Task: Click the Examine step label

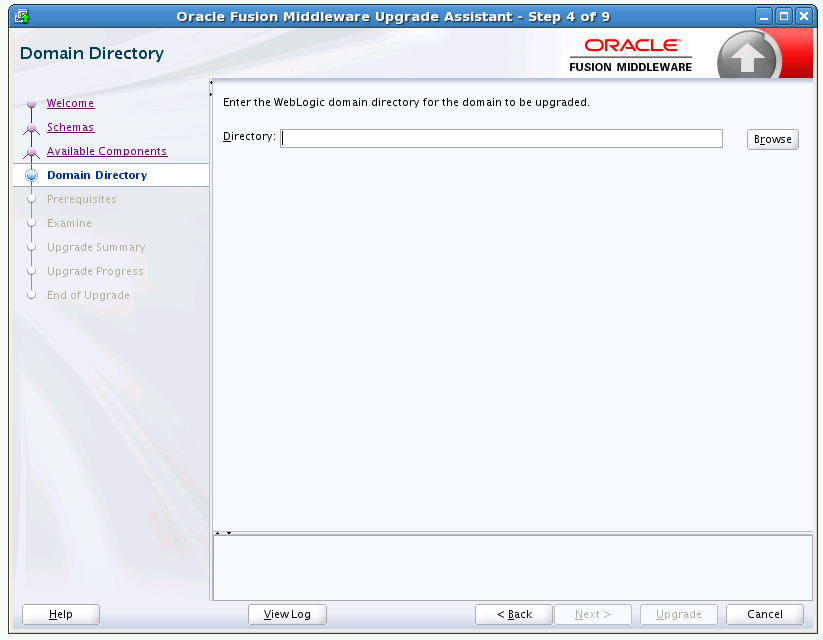Action: (69, 223)
